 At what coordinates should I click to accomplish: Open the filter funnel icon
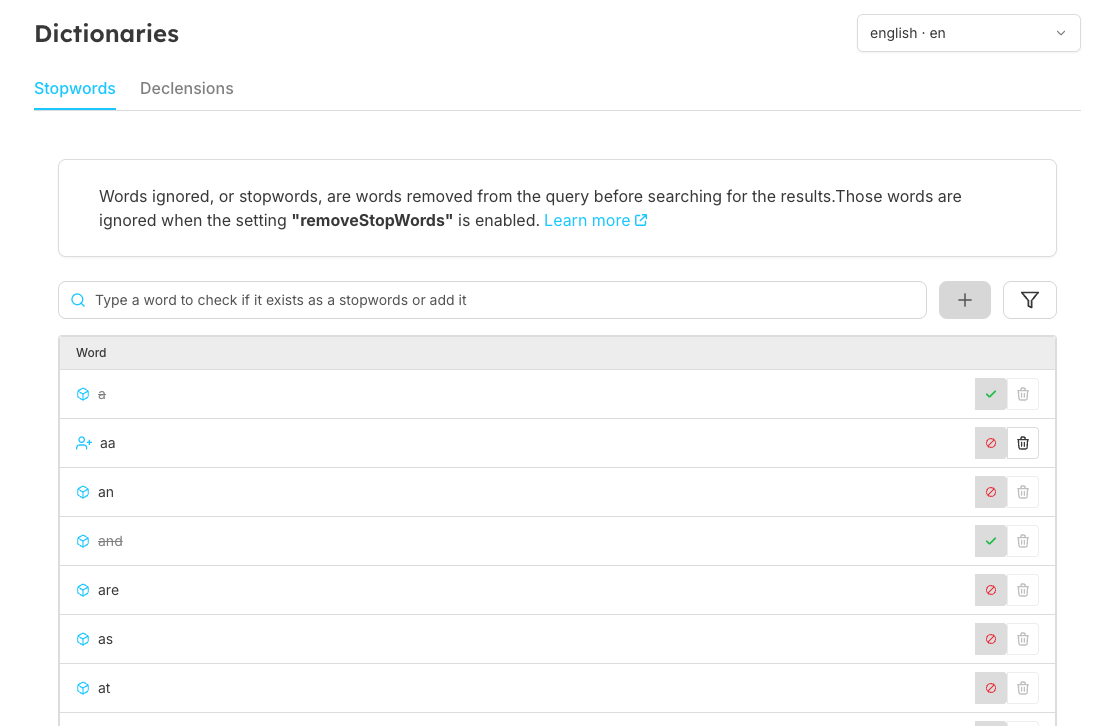1029,299
